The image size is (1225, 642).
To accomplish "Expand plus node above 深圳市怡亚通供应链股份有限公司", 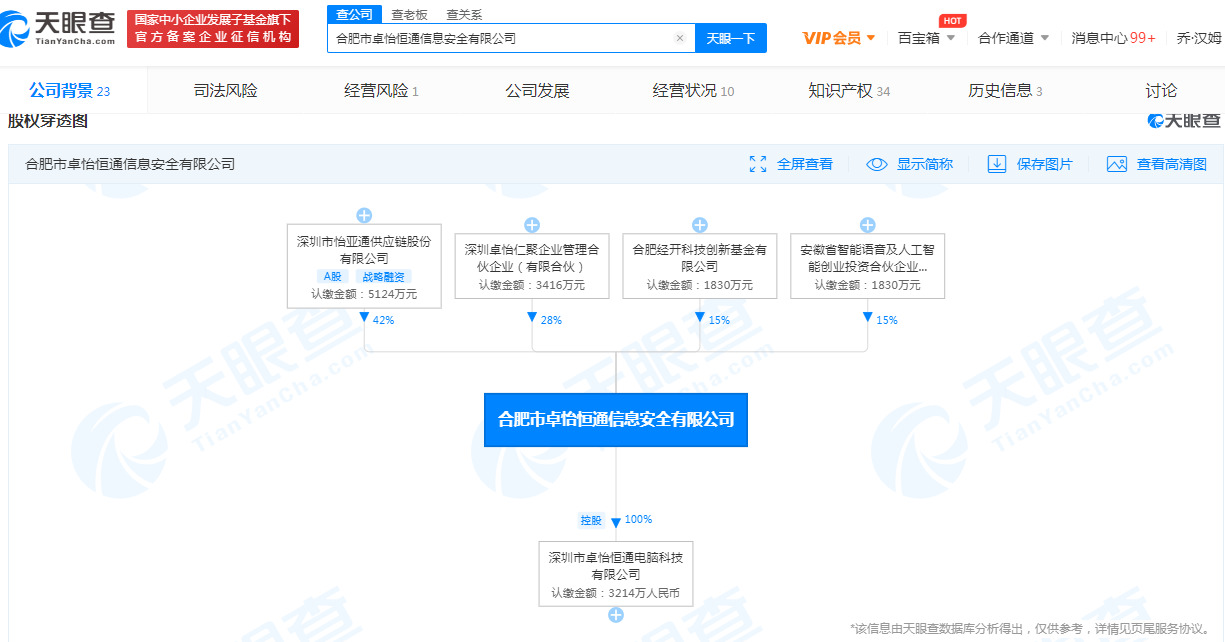I will (364, 215).
